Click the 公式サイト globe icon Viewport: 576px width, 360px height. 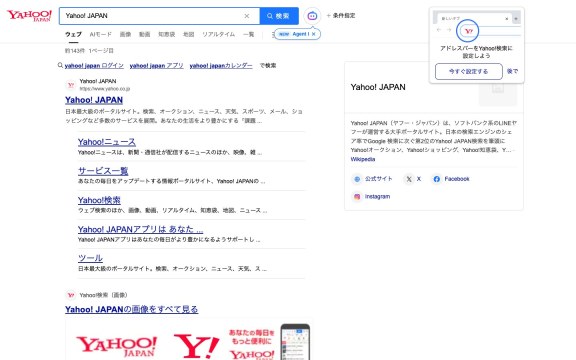357,179
